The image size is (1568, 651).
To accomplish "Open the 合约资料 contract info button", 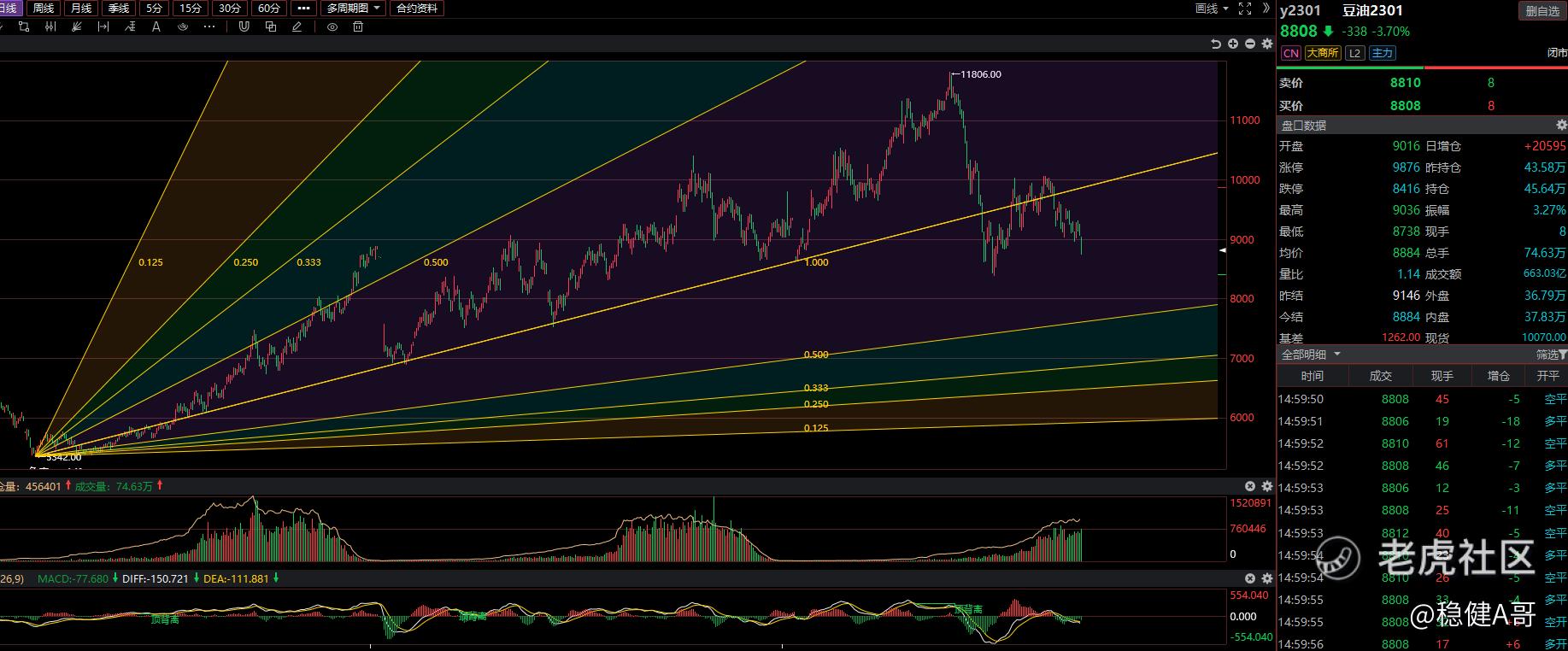I will pos(417,9).
